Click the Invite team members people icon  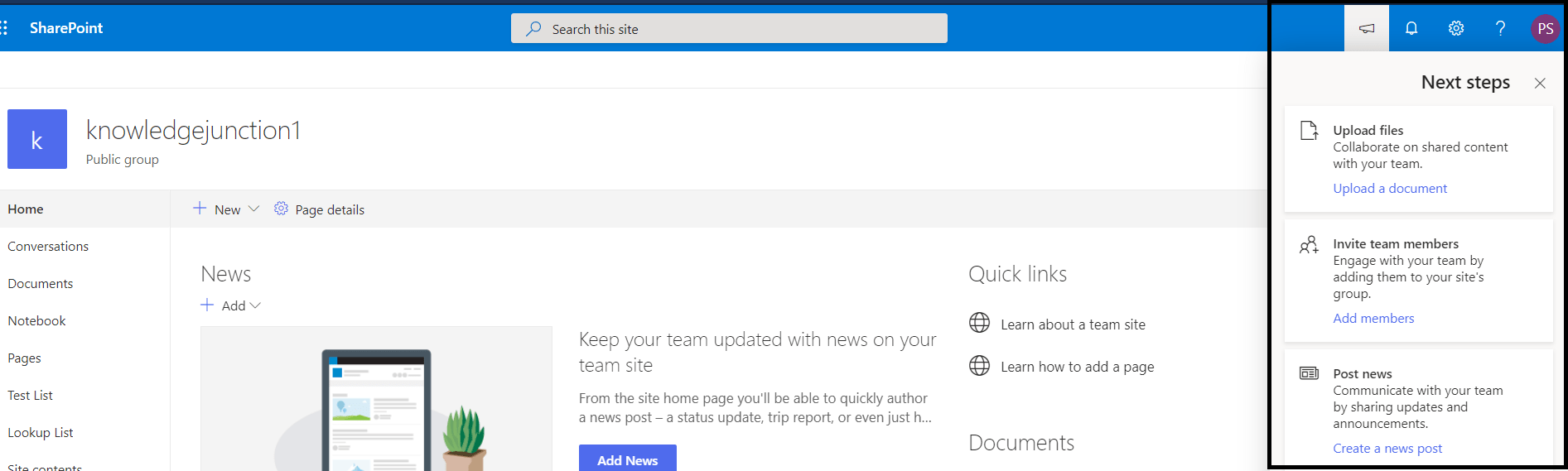click(x=1309, y=245)
